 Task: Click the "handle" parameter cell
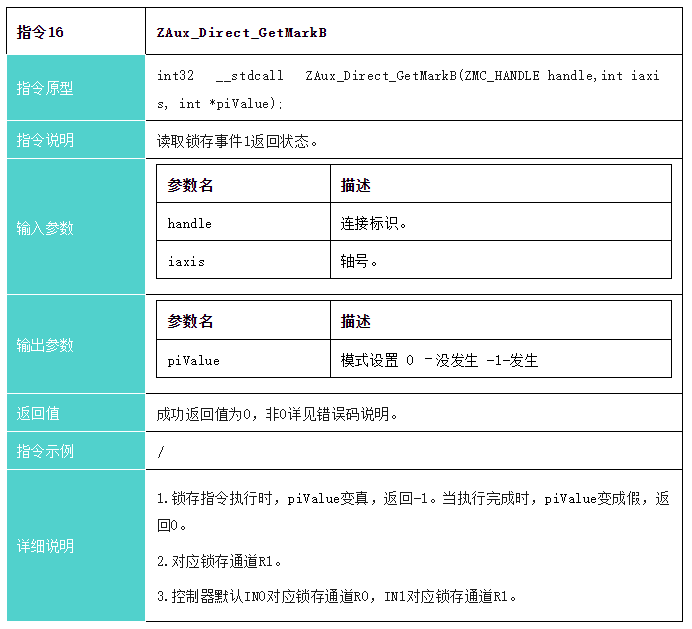click(x=243, y=222)
